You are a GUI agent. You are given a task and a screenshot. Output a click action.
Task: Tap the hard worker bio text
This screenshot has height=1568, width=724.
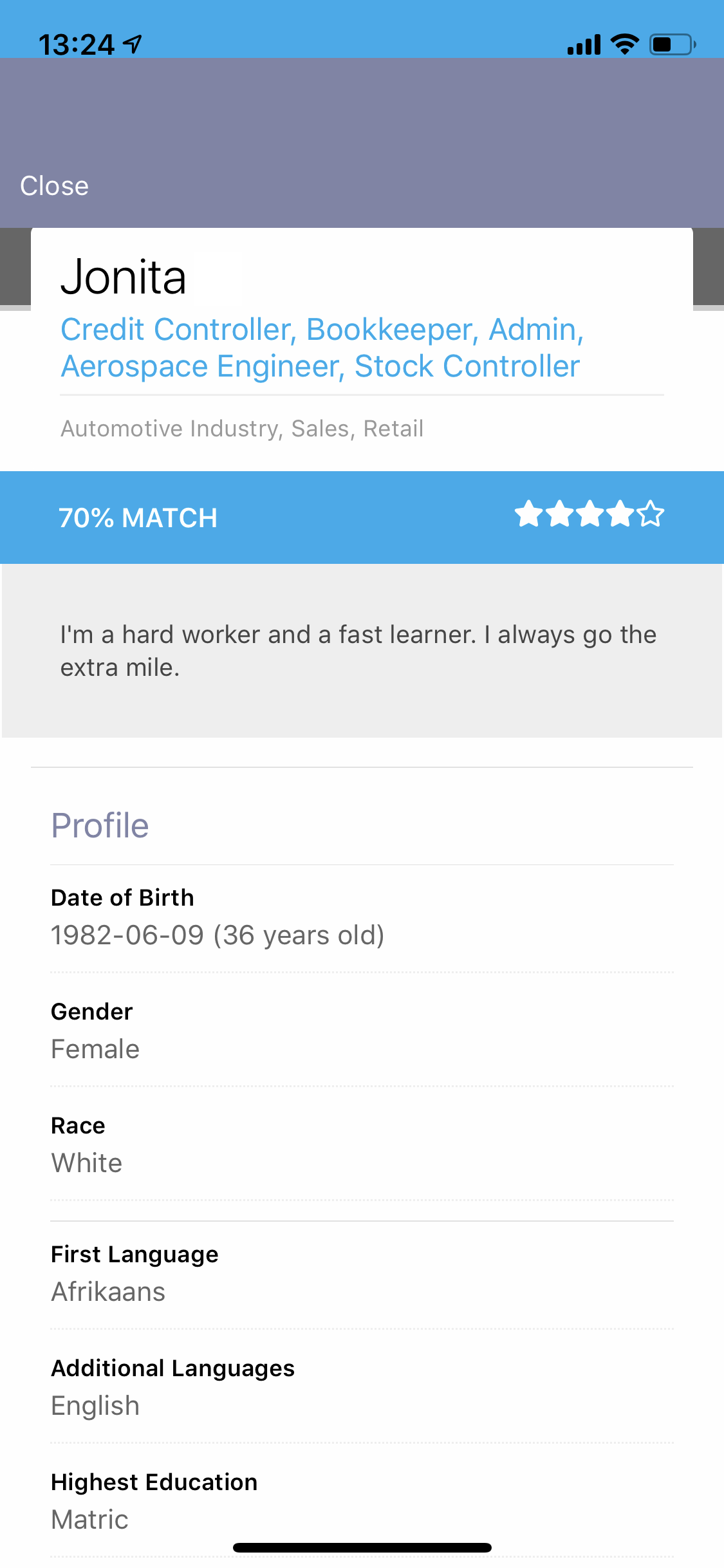pos(358,651)
